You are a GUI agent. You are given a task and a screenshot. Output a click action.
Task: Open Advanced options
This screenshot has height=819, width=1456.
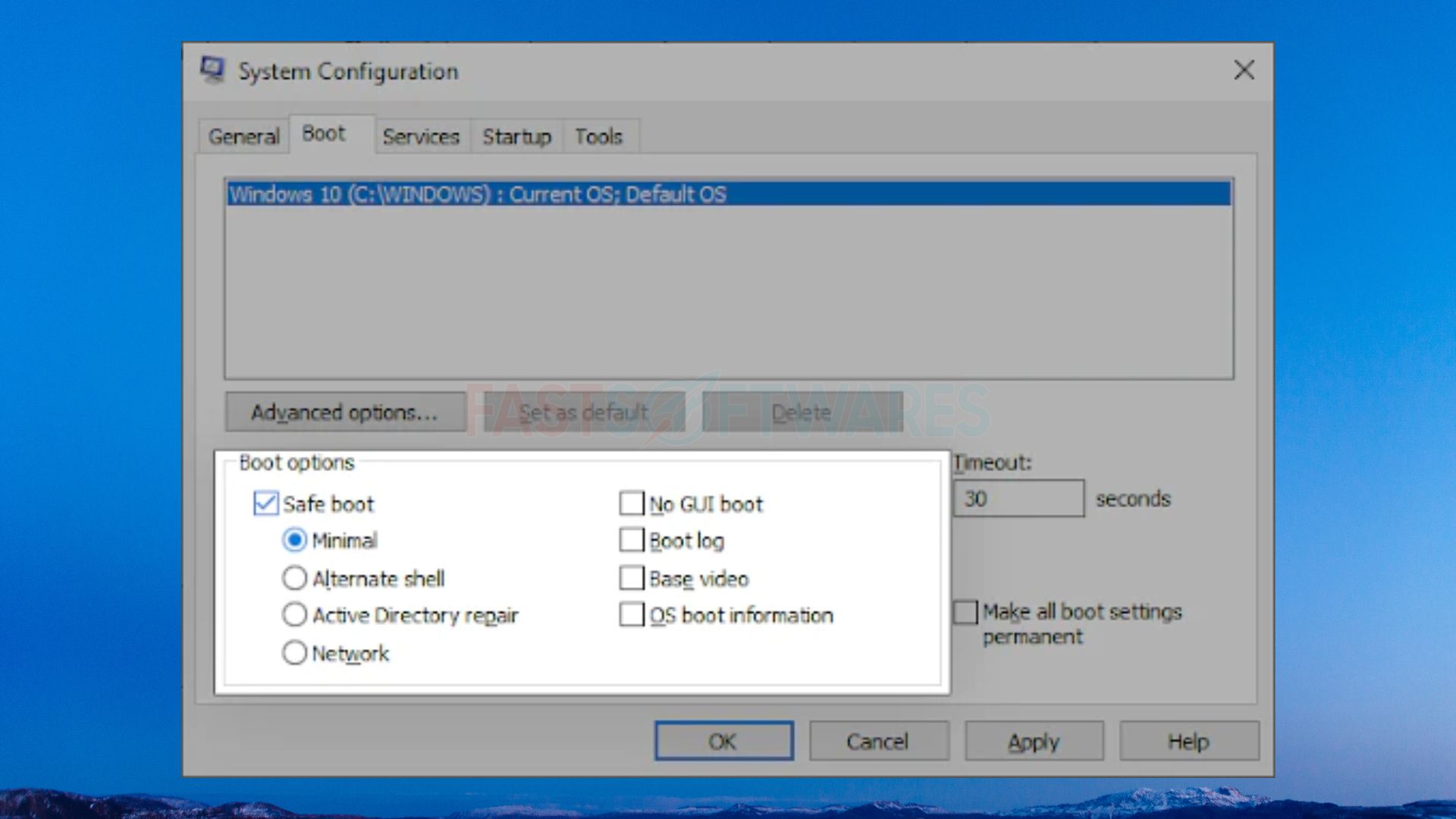tap(345, 412)
